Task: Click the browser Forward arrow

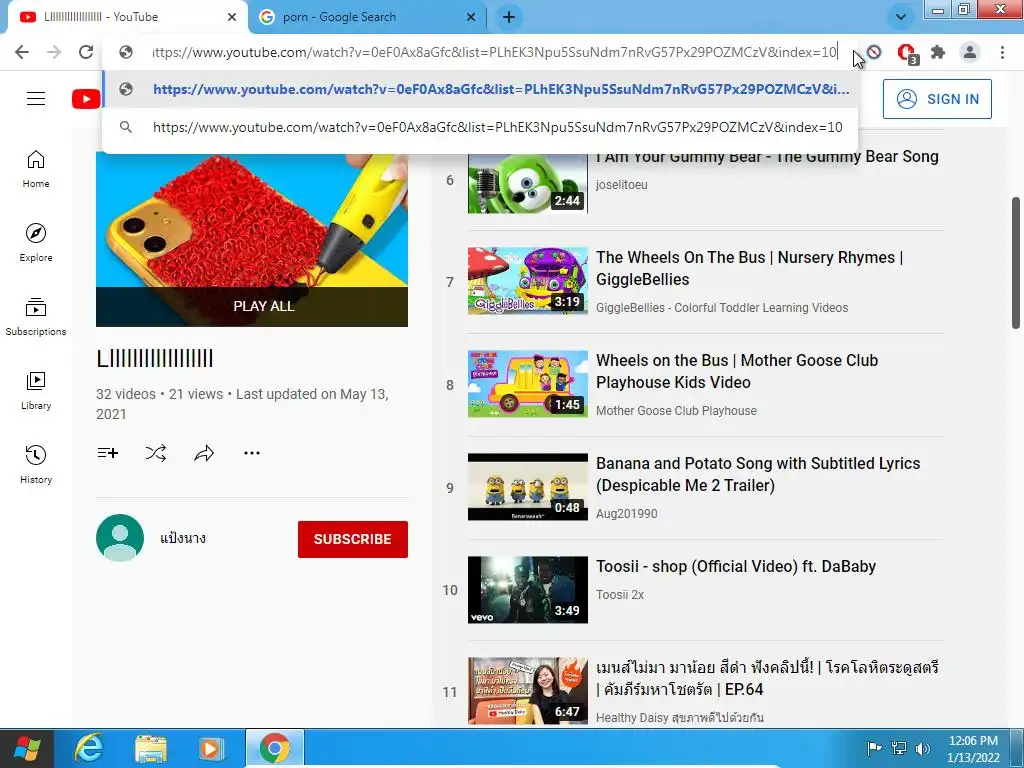Action: (x=54, y=52)
